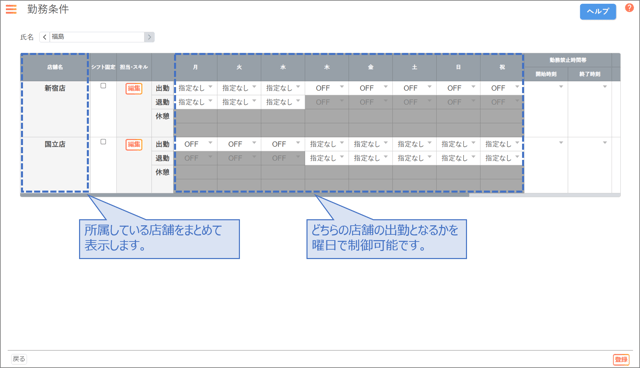Open 編集 for 国立店 skills
This screenshot has height=368, width=640.
pos(134,144)
